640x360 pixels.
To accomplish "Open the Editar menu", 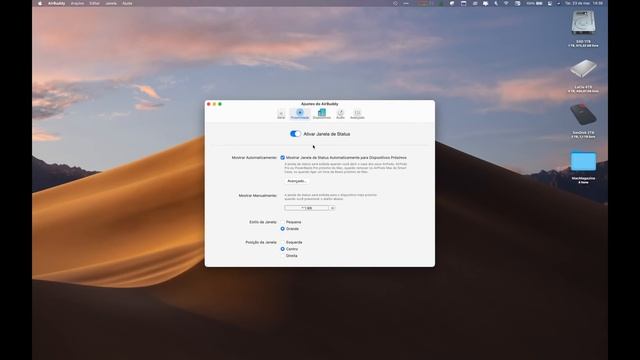I will click(94, 3).
